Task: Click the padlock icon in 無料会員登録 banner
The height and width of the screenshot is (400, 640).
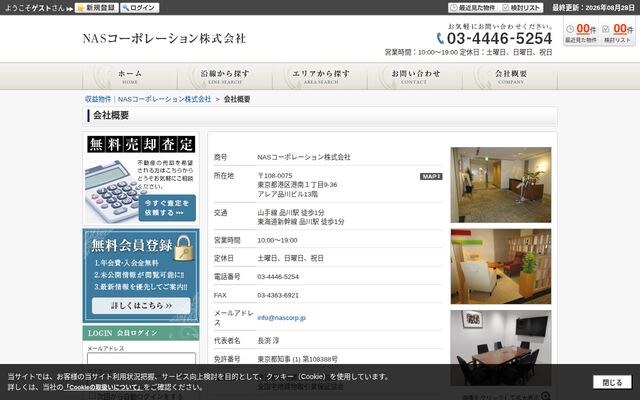Action: coord(183,248)
